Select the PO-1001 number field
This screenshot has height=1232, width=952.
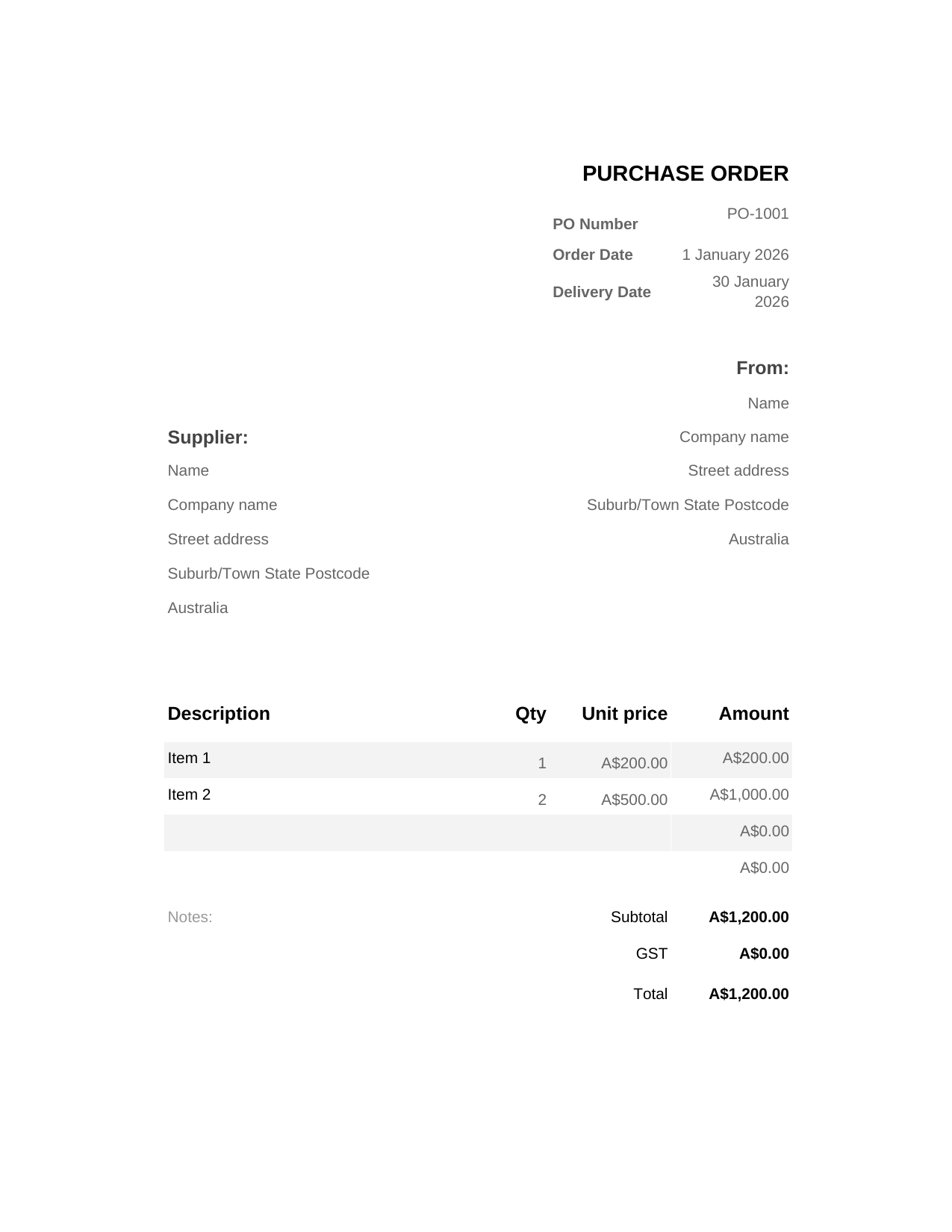(758, 214)
